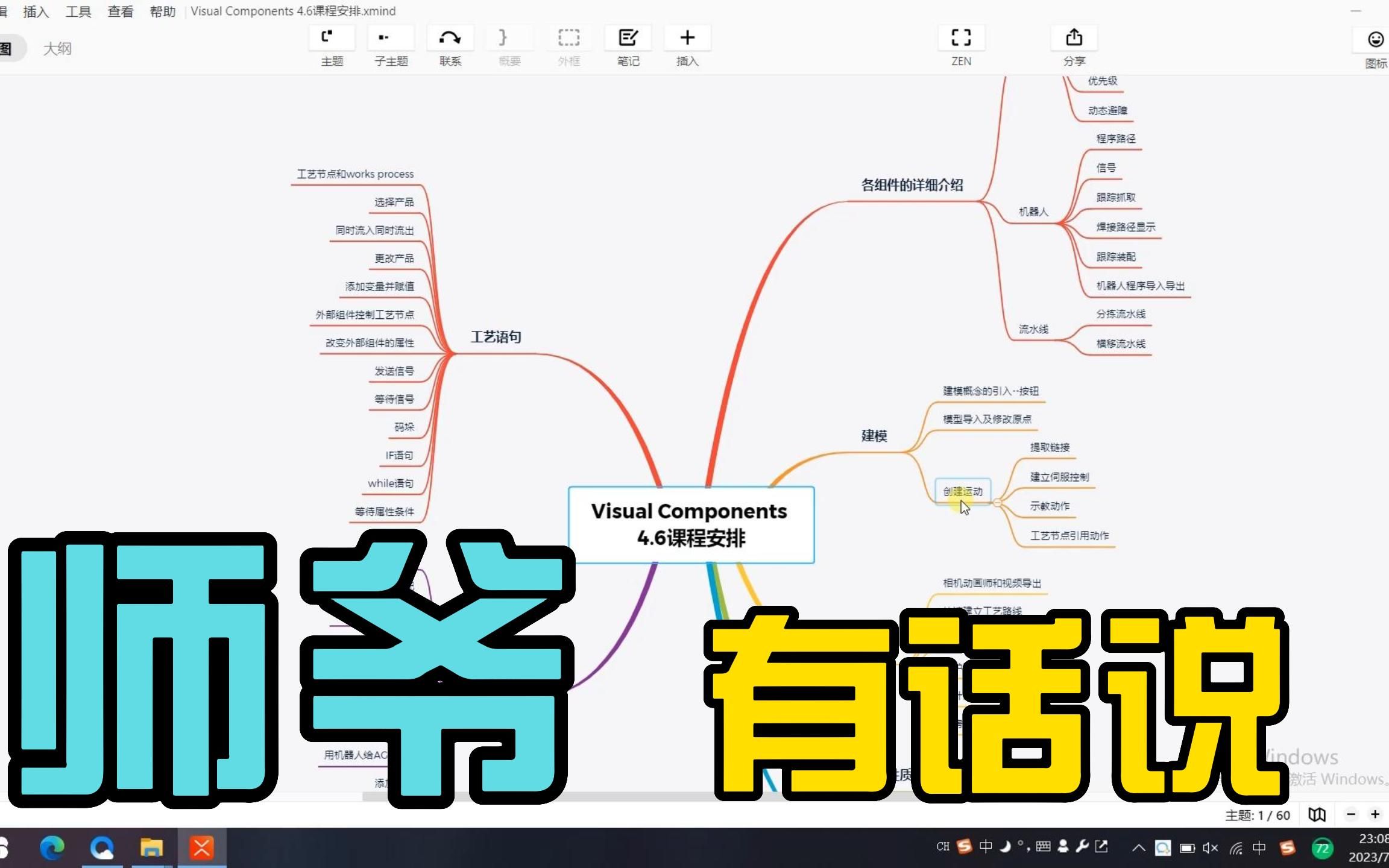Click the while语句 subtopic
This screenshot has height=868, width=1389.
click(391, 483)
